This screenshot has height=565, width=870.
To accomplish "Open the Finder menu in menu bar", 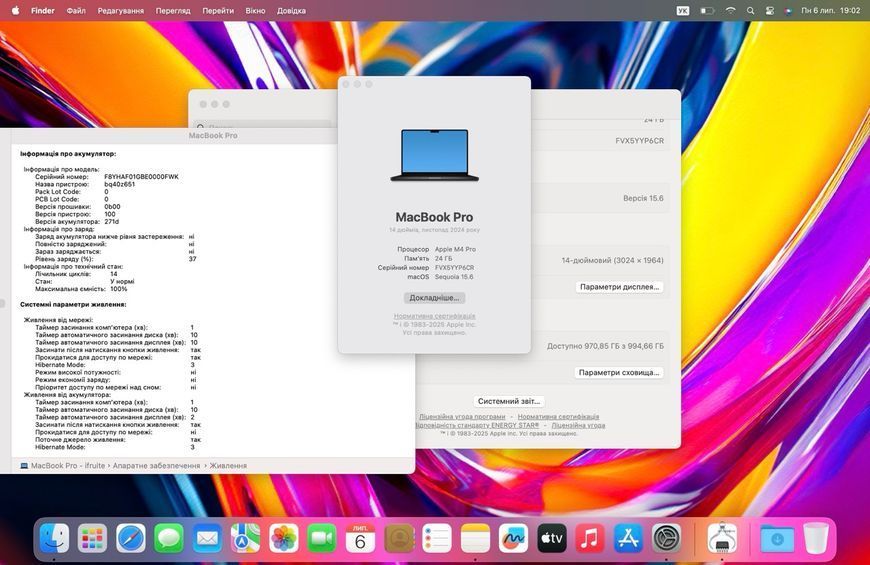I will pyautogui.click(x=43, y=10).
